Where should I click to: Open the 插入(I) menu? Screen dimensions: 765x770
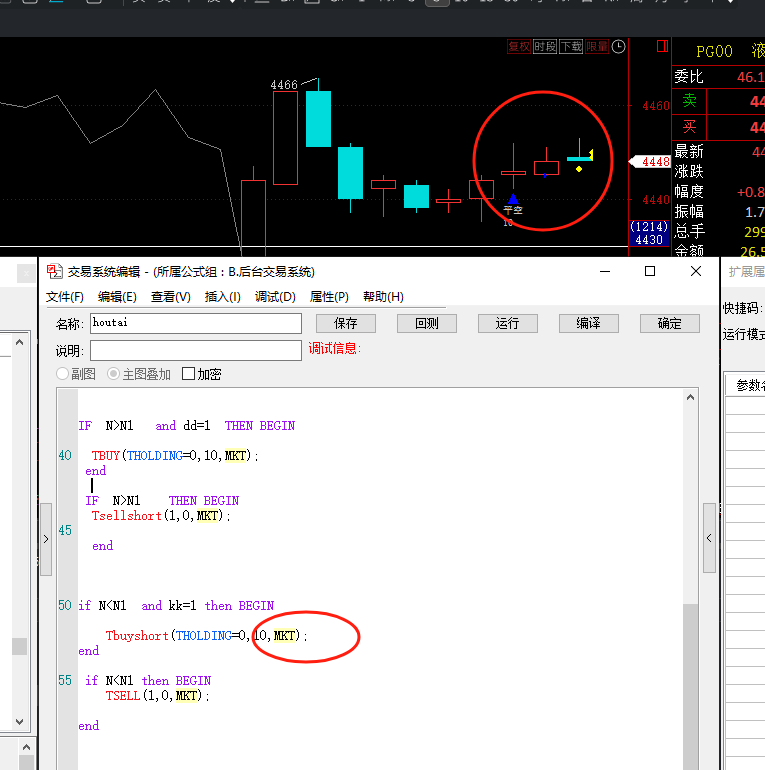coord(222,297)
